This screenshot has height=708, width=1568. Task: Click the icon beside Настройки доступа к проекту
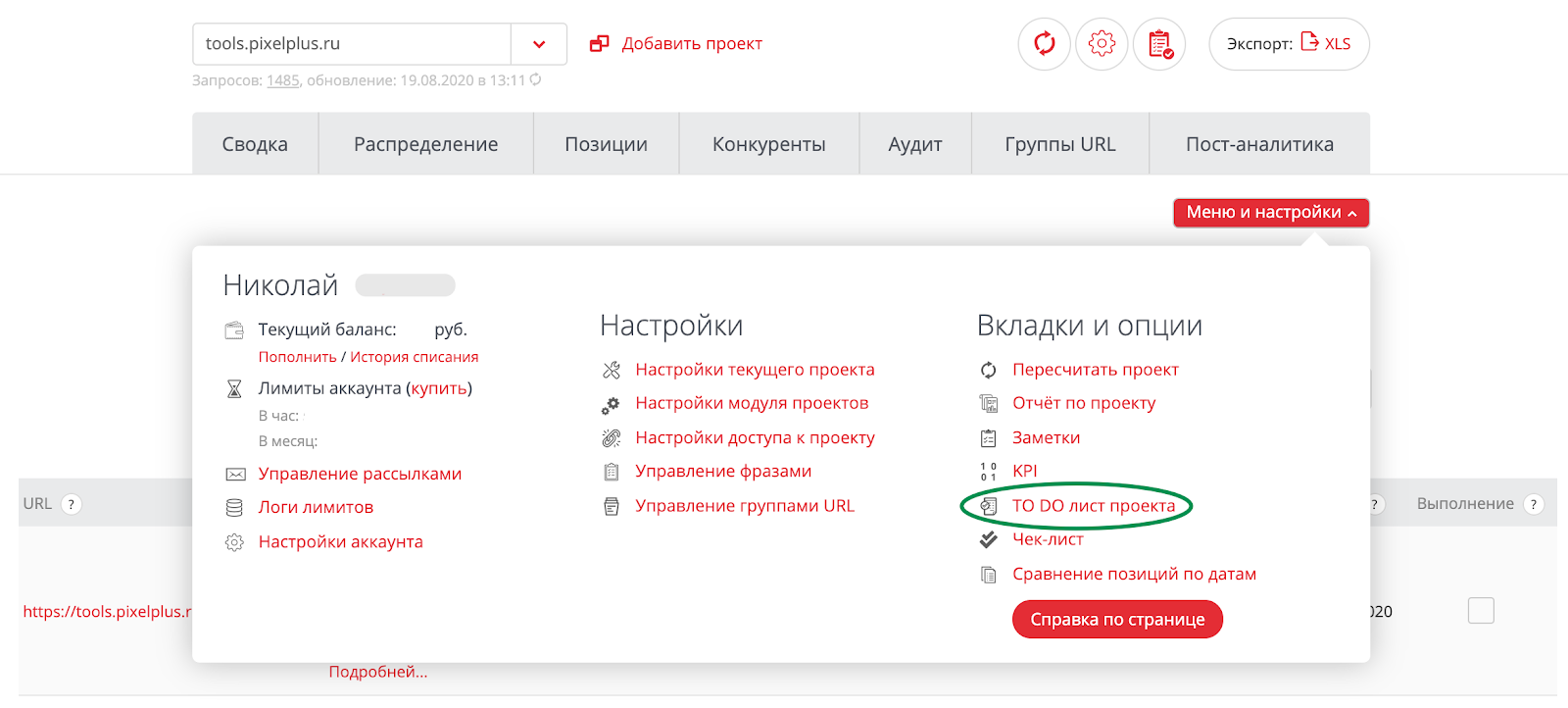[612, 437]
